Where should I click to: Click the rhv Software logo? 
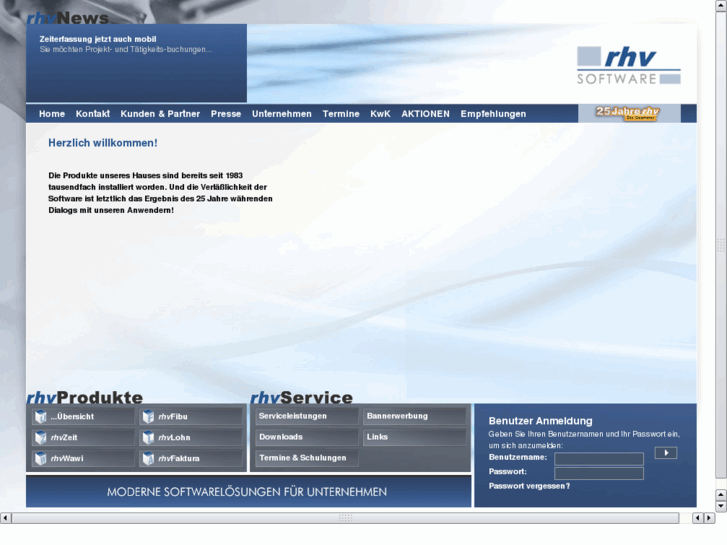tap(629, 65)
